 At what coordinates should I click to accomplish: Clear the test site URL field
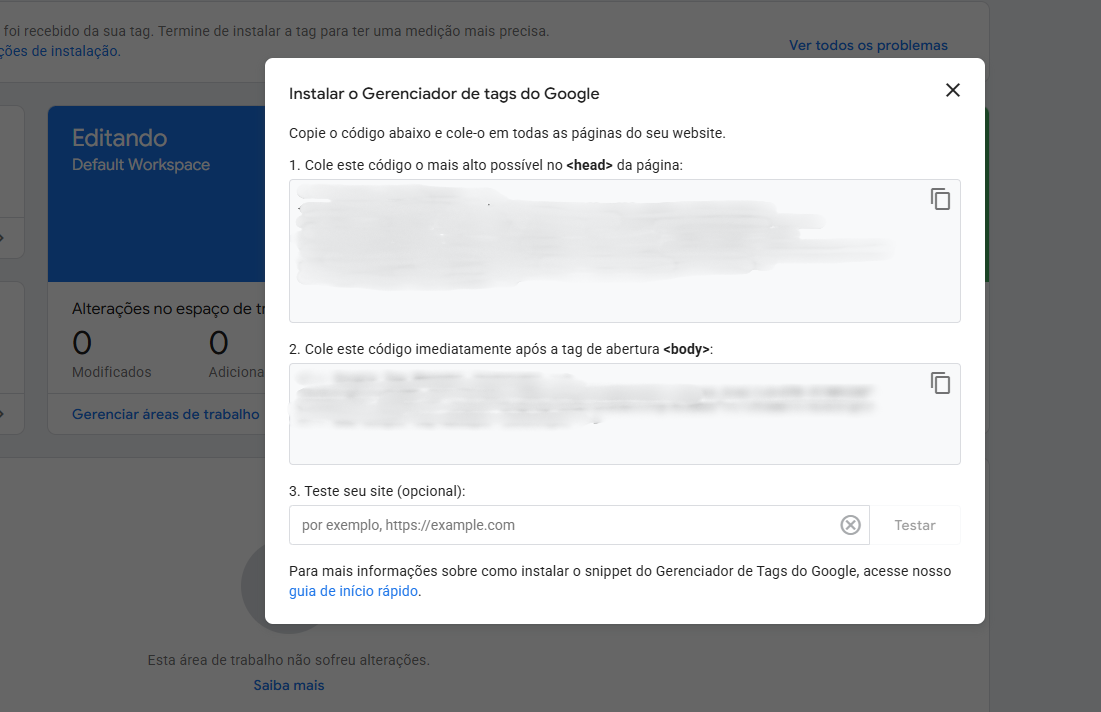[850, 525]
